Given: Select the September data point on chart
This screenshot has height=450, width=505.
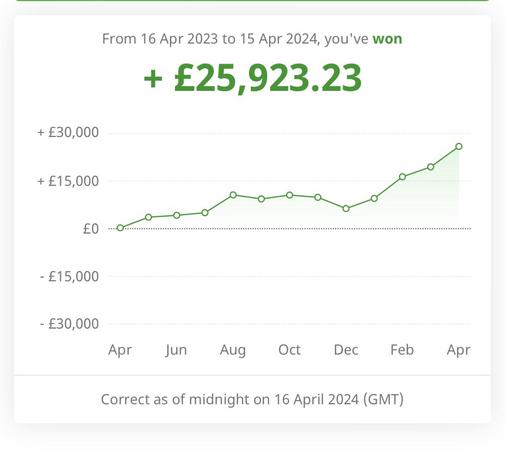Looking at the screenshot, I should point(261,199).
